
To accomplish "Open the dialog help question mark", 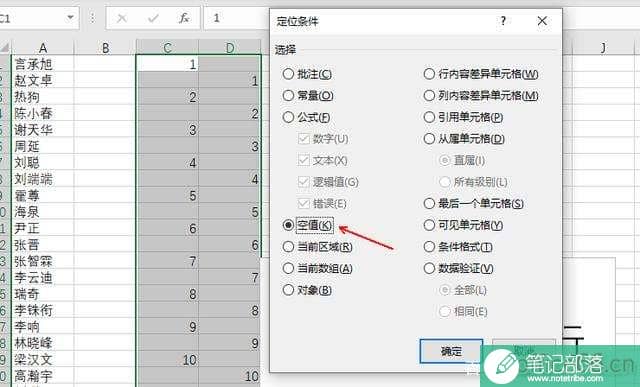I will pyautogui.click(x=503, y=20).
